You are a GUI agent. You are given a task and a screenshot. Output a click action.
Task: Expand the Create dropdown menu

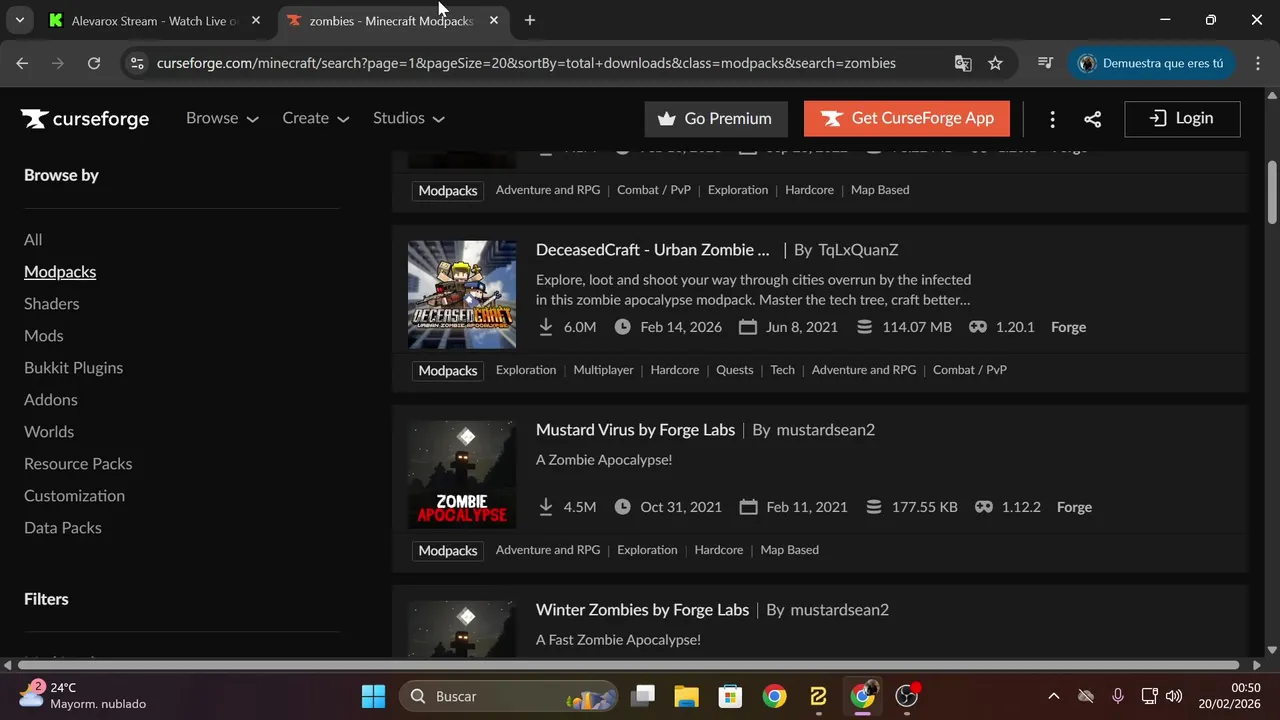pyautogui.click(x=315, y=118)
